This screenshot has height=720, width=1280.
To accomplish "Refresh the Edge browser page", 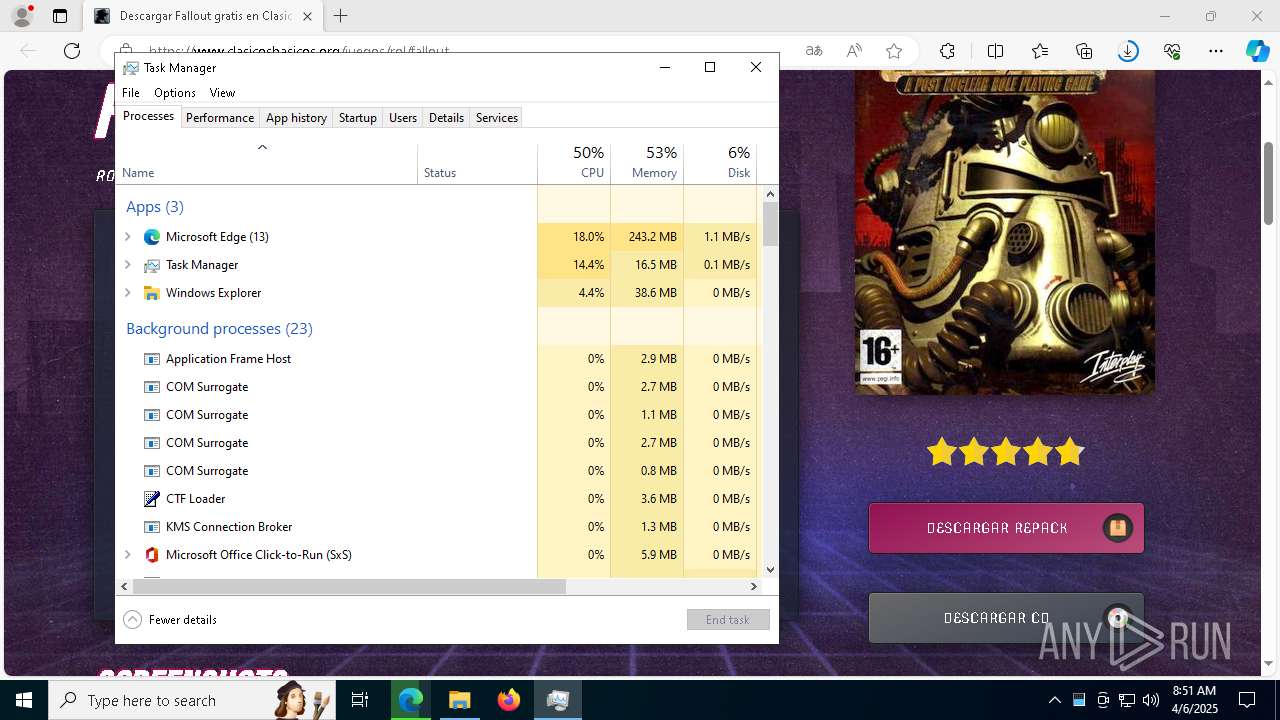I will (x=72, y=51).
